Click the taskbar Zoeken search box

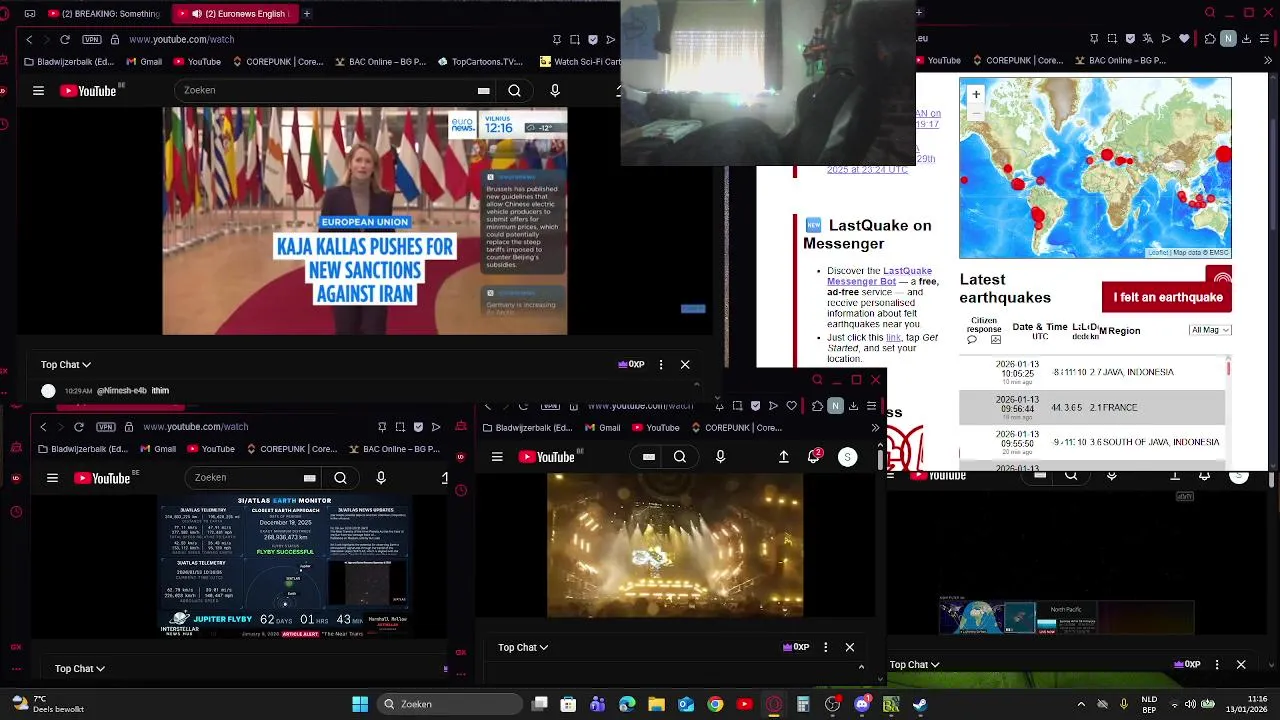pos(451,704)
